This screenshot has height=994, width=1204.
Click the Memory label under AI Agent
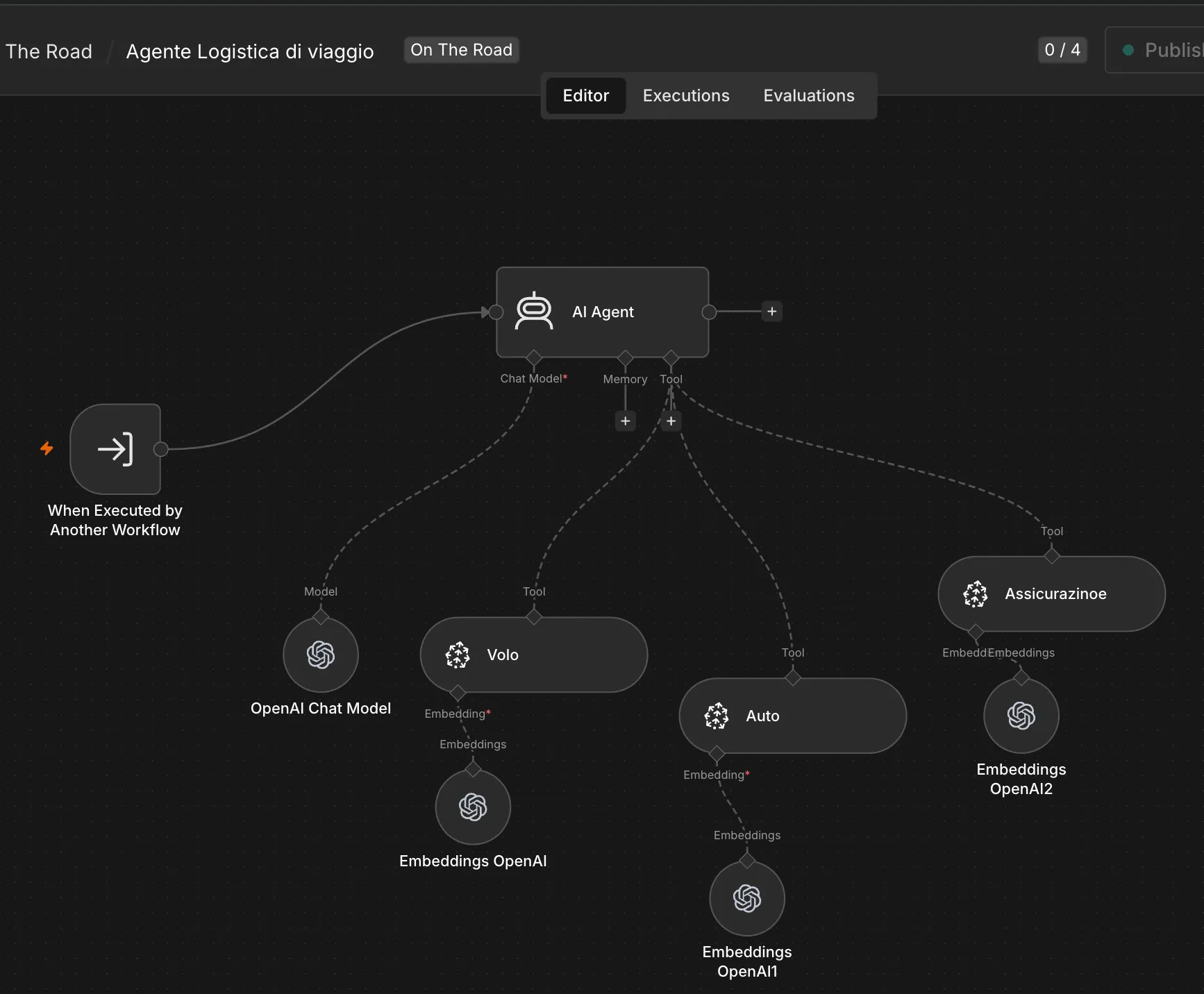click(x=625, y=379)
